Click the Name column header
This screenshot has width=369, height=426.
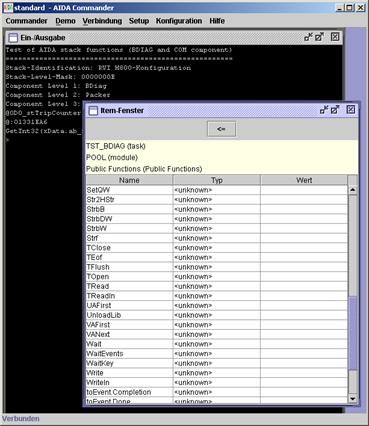tap(129, 180)
